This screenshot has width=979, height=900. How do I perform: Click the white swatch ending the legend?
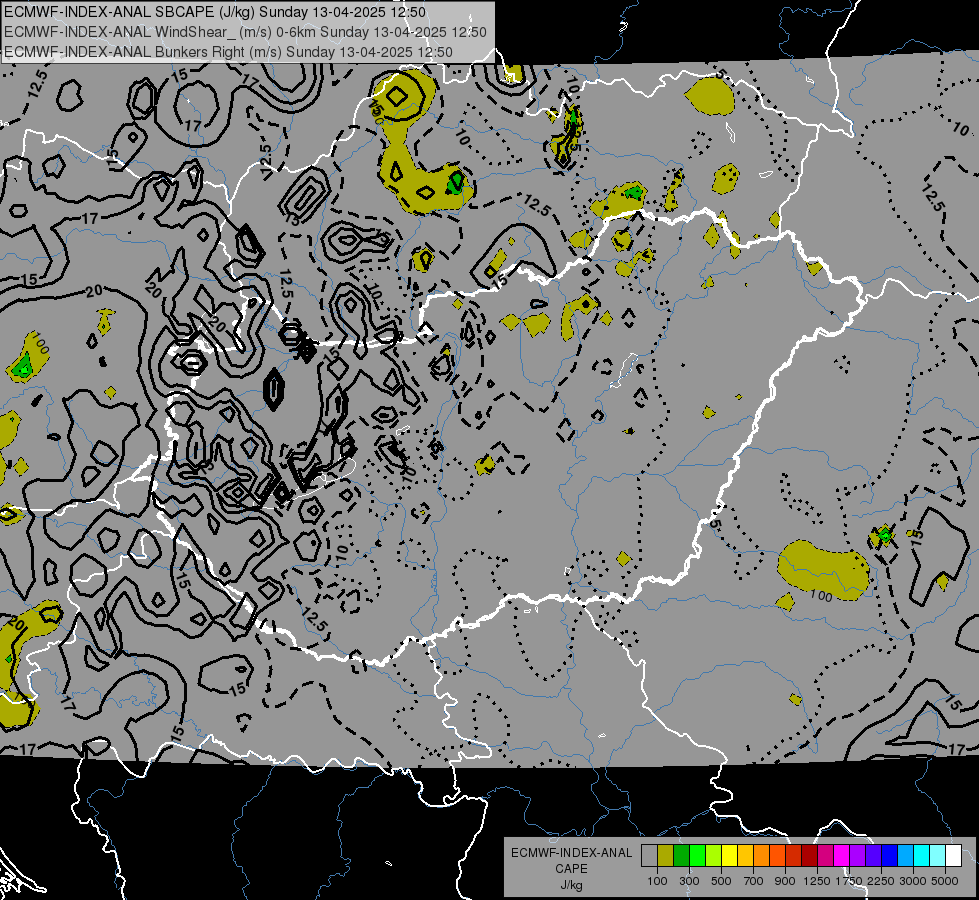coord(954,855)
